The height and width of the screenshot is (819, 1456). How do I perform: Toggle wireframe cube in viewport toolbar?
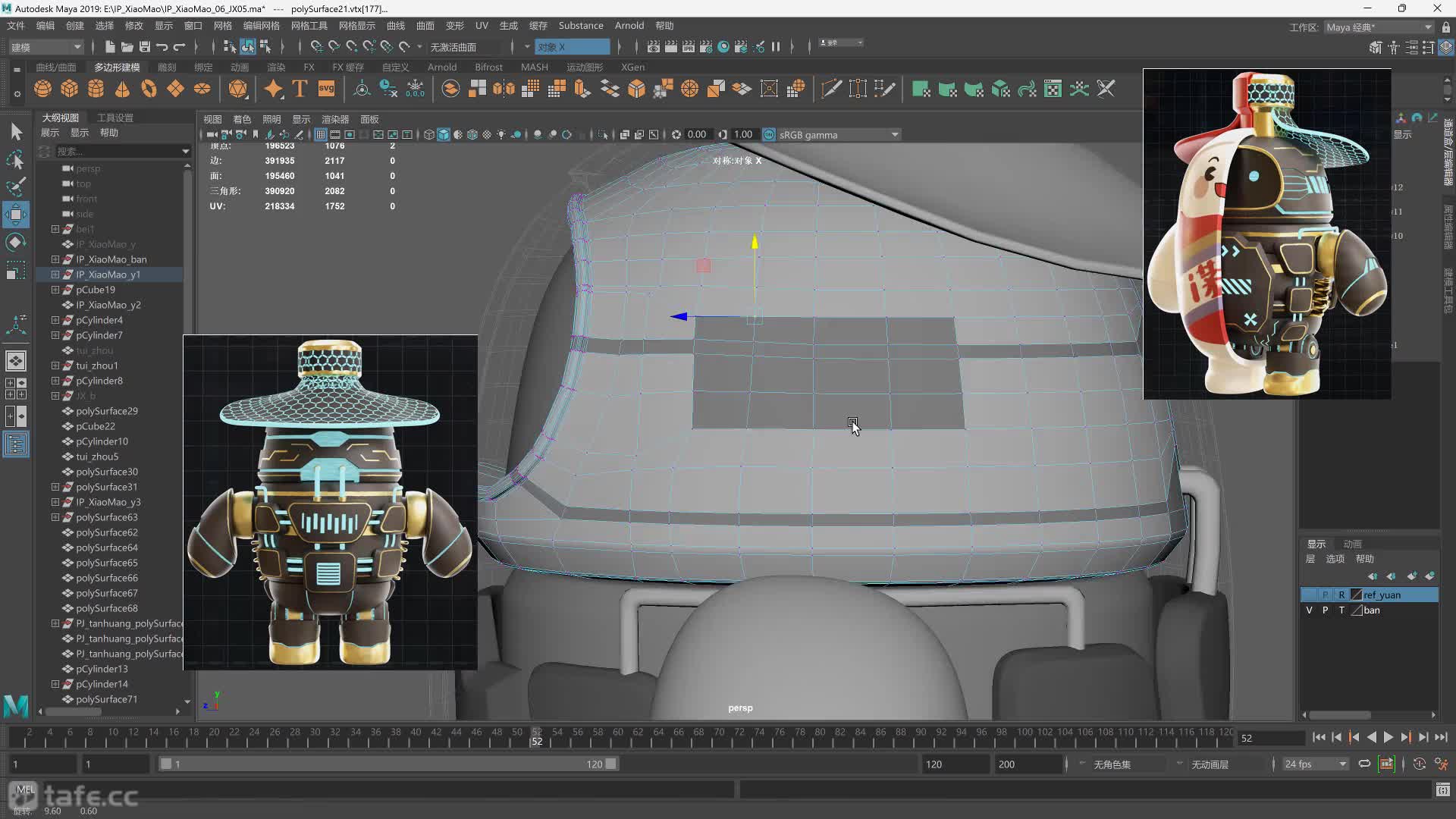point(429,135)
